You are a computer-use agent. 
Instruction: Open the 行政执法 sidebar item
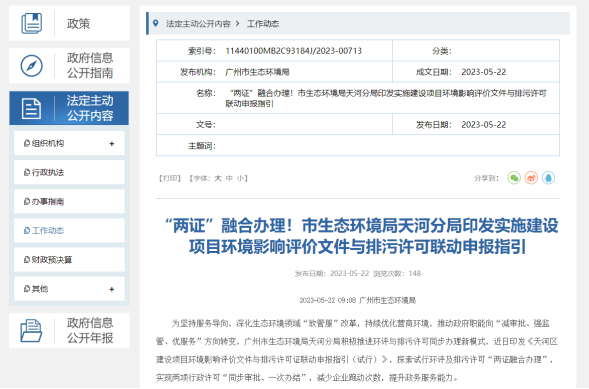pos(69,172)
